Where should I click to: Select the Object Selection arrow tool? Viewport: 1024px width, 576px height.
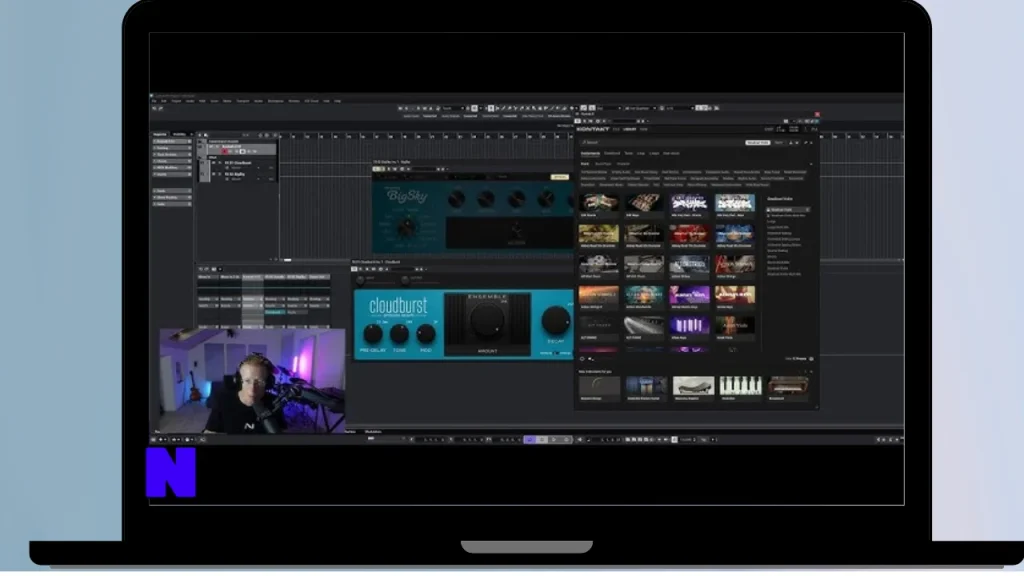coord(491,108)
